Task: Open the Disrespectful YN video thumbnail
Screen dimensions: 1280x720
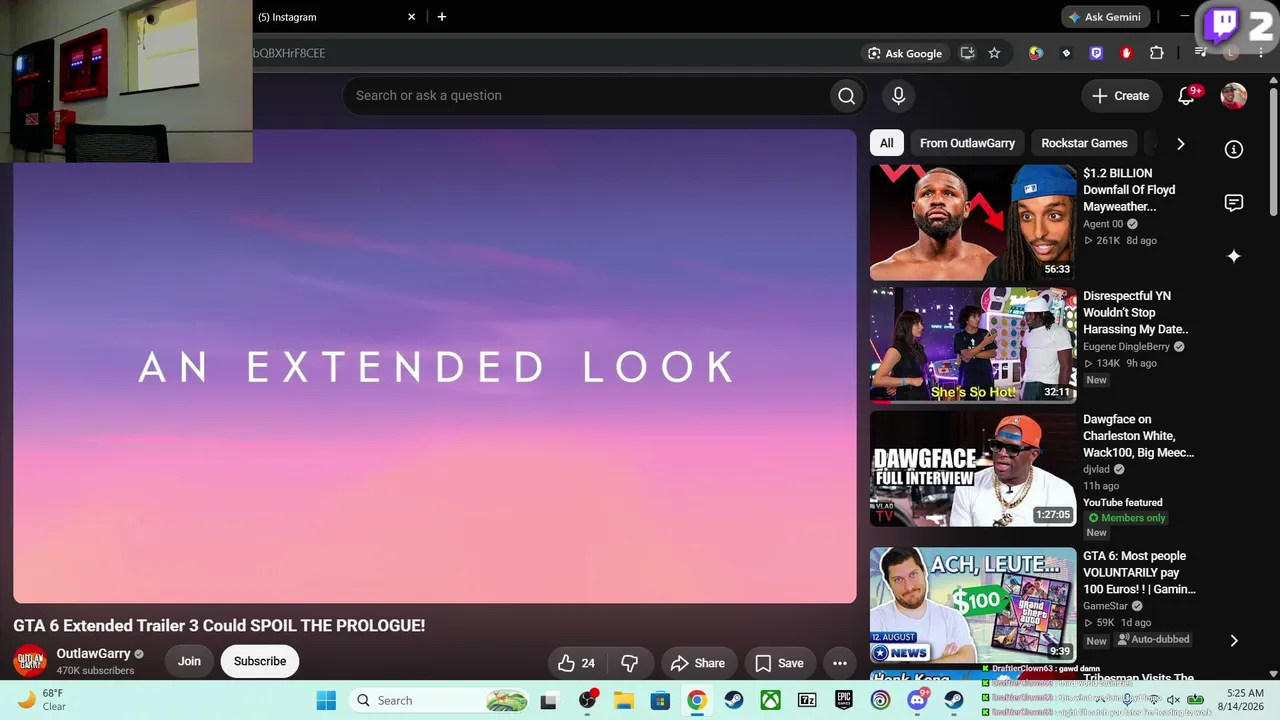Action: click(x=973, y=345)
